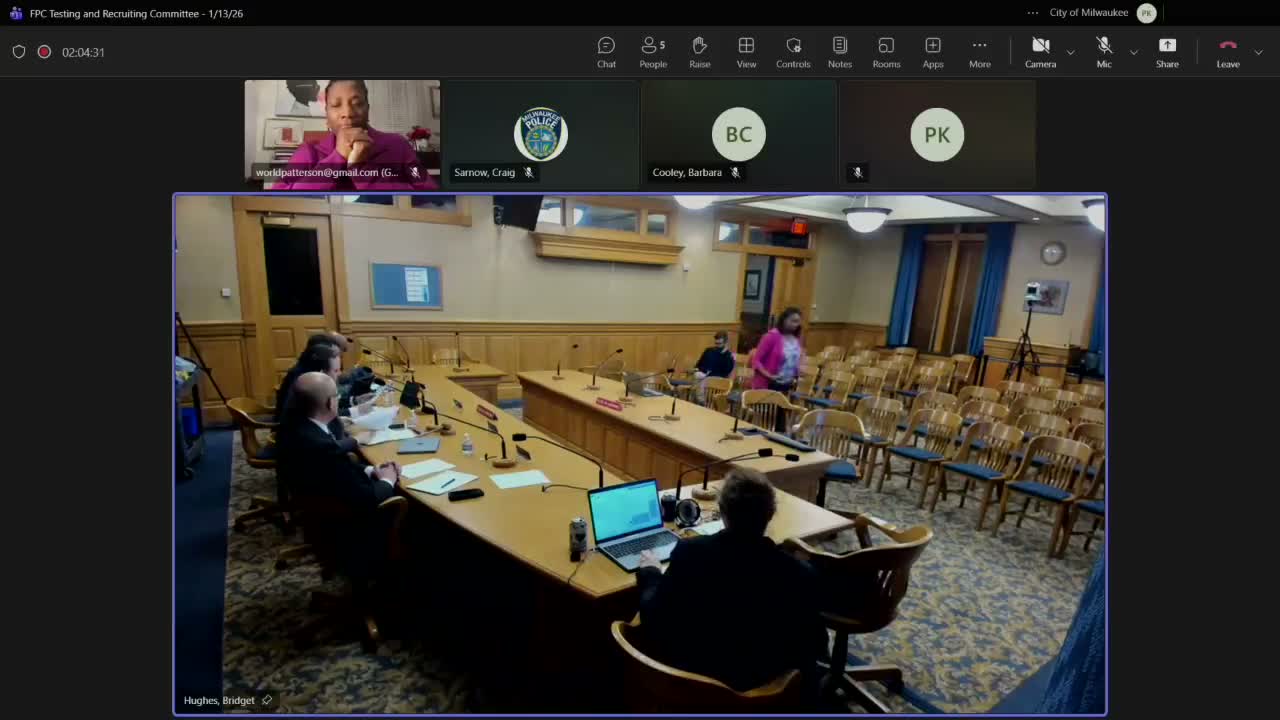Expand the Leave options arrow
Viewport: 1280px width, 720px height.
coord(1258,52)
